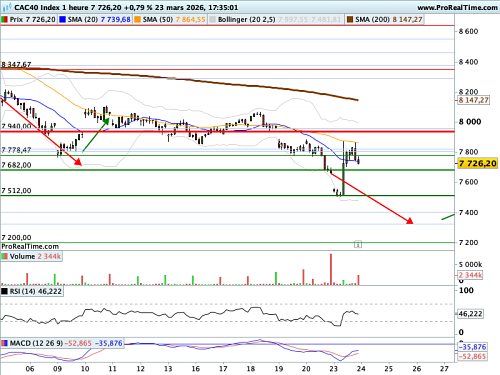The image size is (500, 375).
Task: Click the grey Bollinger legend swatch
Action: 212,20
